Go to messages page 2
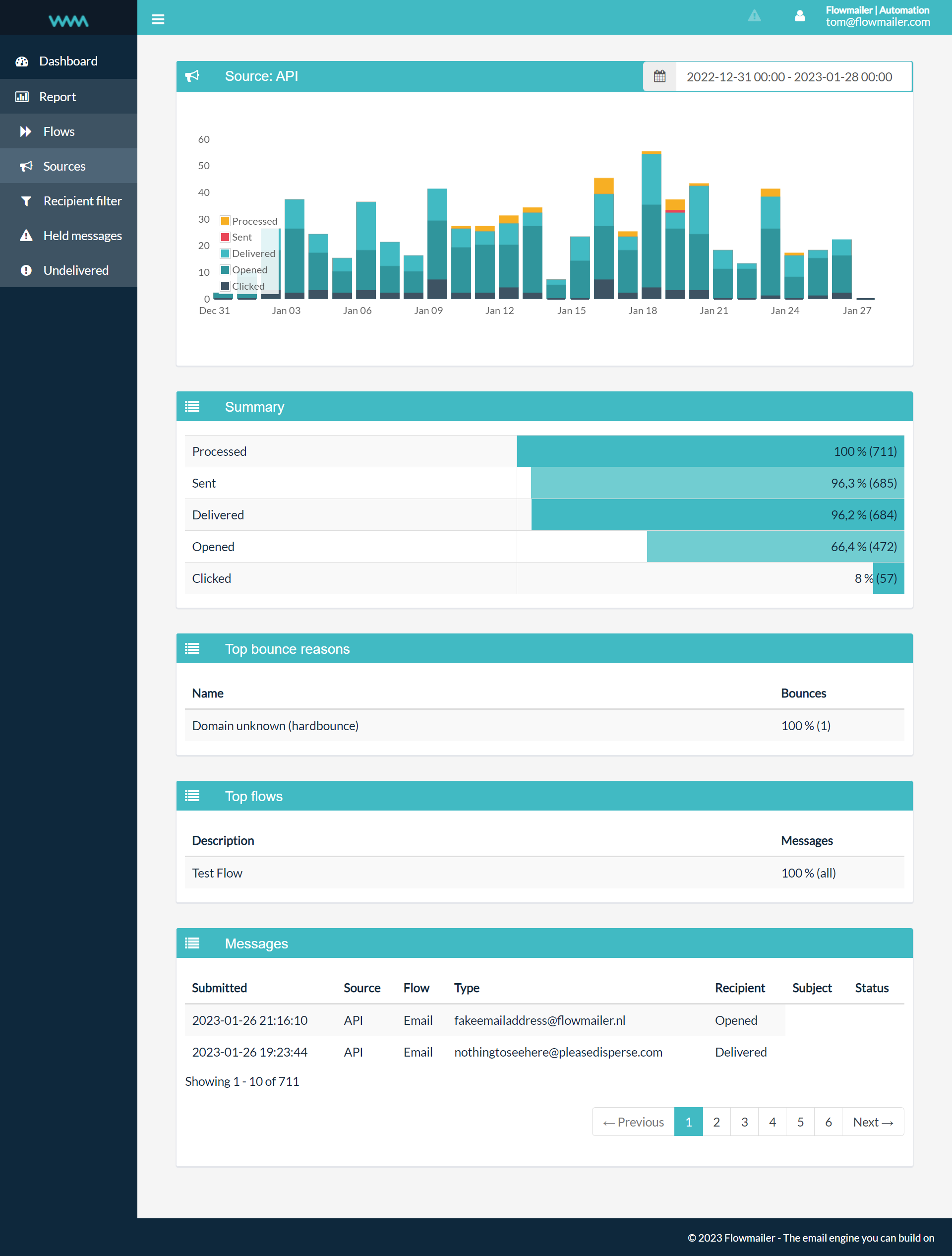The image size is (952, 1256). coord(716,1122)
